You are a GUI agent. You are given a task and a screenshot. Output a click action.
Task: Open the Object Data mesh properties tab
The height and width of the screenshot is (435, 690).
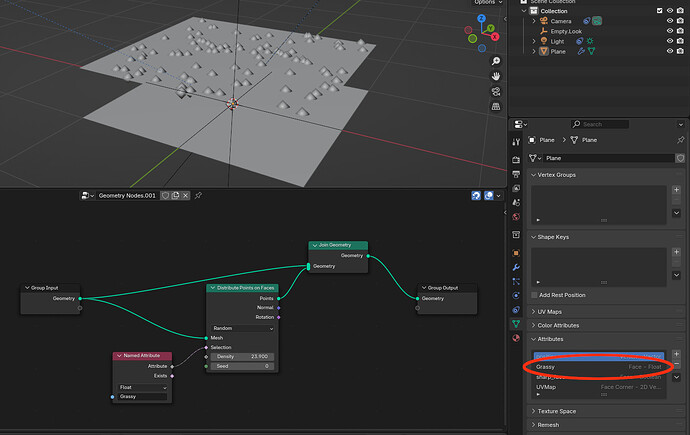coord(516,324)
